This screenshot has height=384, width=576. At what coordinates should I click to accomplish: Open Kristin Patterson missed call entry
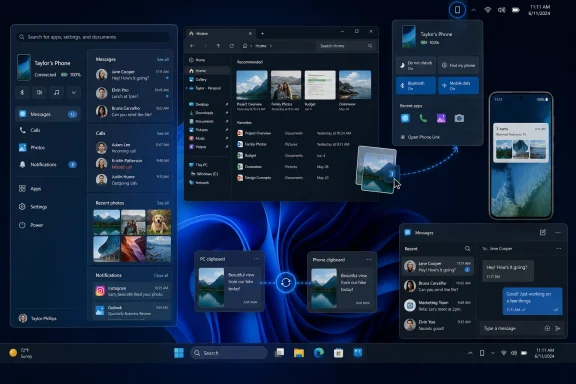point(132,164)
